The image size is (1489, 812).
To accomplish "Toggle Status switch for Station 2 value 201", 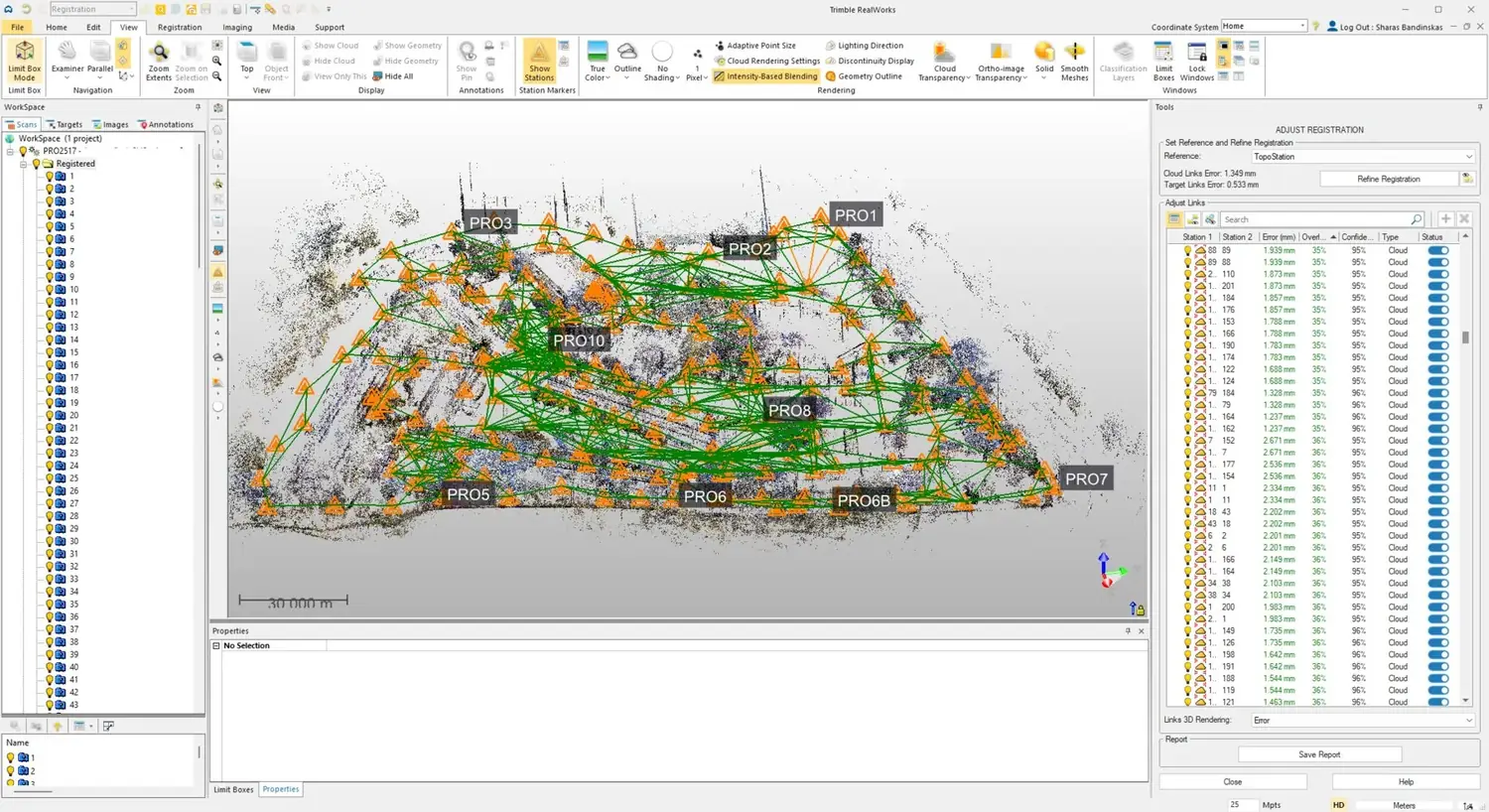I will 1437,286.
